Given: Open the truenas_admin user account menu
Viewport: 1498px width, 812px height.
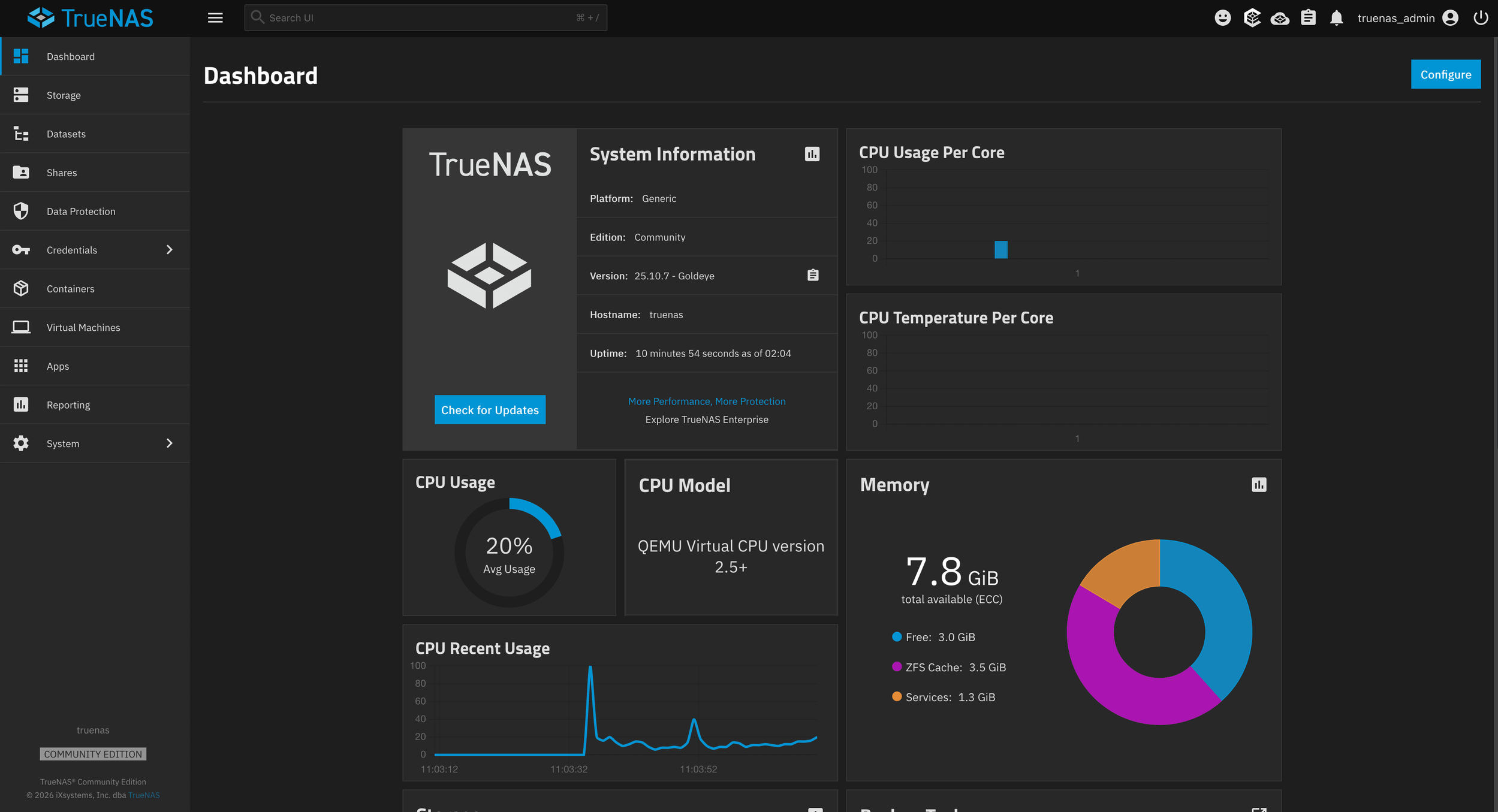Looking at the screenshot, I should [x=1407, y=18].
